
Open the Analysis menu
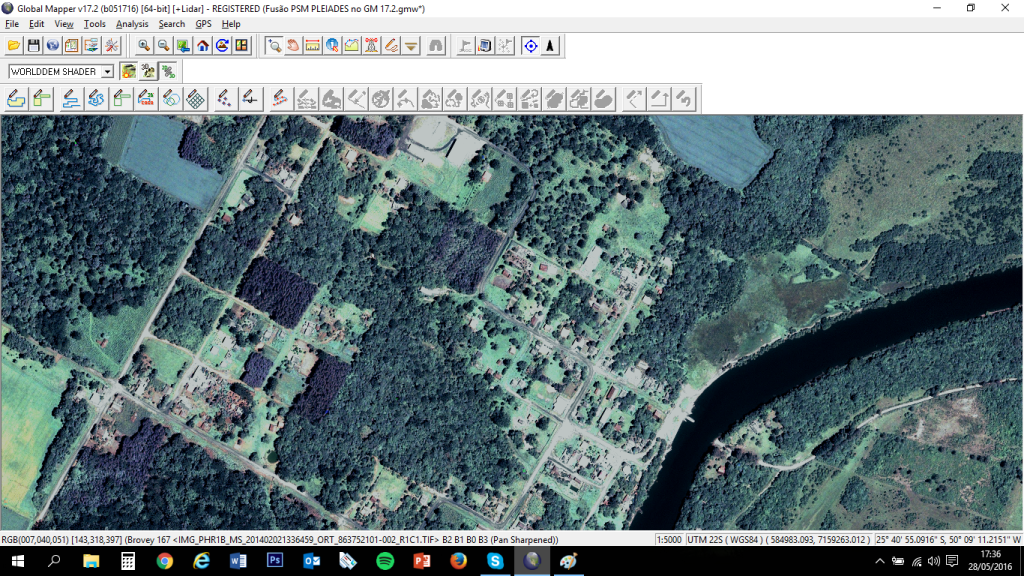pos(132,24)
